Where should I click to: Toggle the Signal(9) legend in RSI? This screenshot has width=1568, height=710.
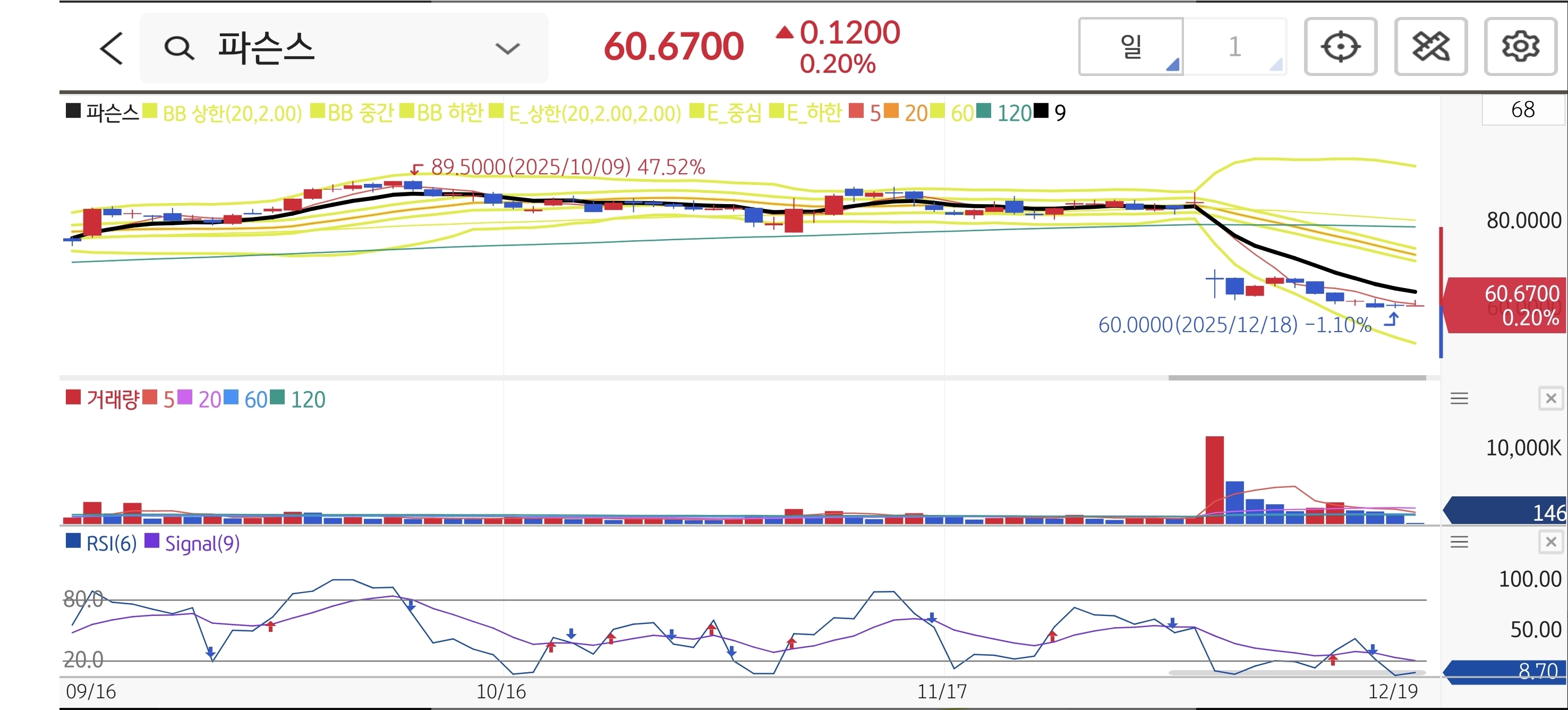point(202,543)
